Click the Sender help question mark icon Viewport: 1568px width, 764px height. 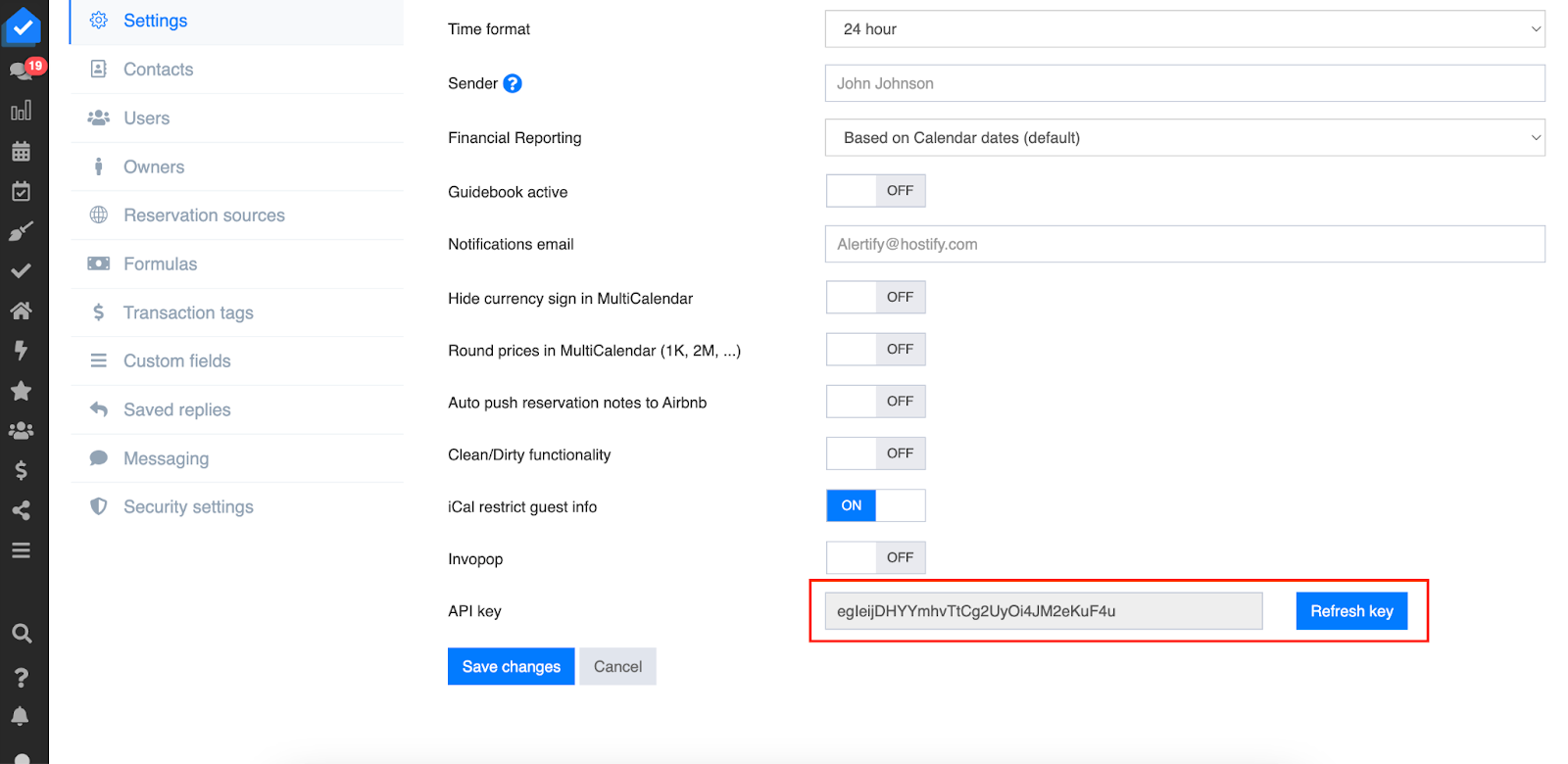[513, 84]
